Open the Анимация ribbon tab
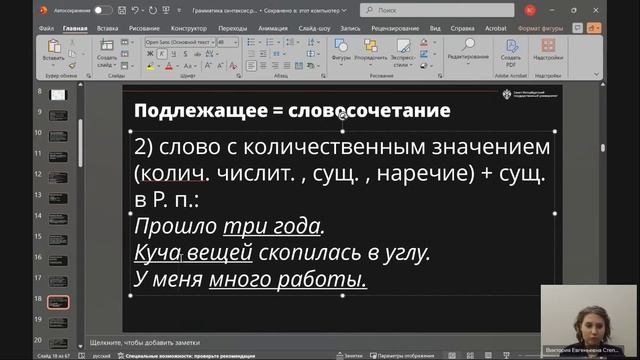 pos(273,28)
